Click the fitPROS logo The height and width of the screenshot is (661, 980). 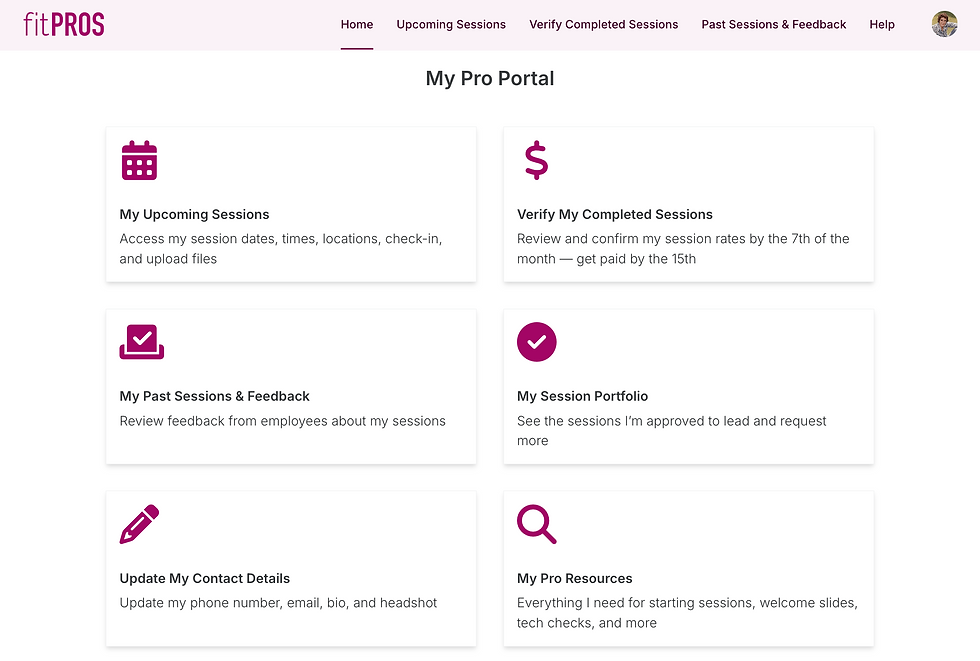point(64,24)
